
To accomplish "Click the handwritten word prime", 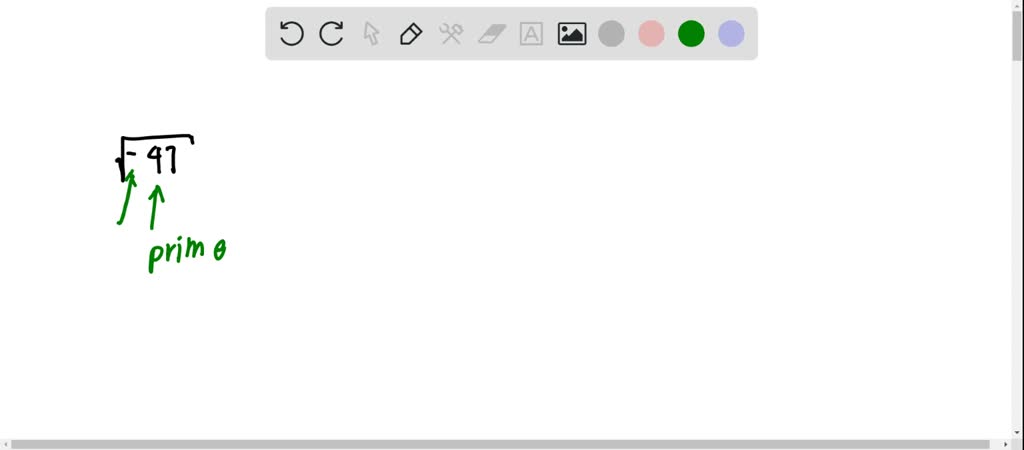I will (187, 253).
